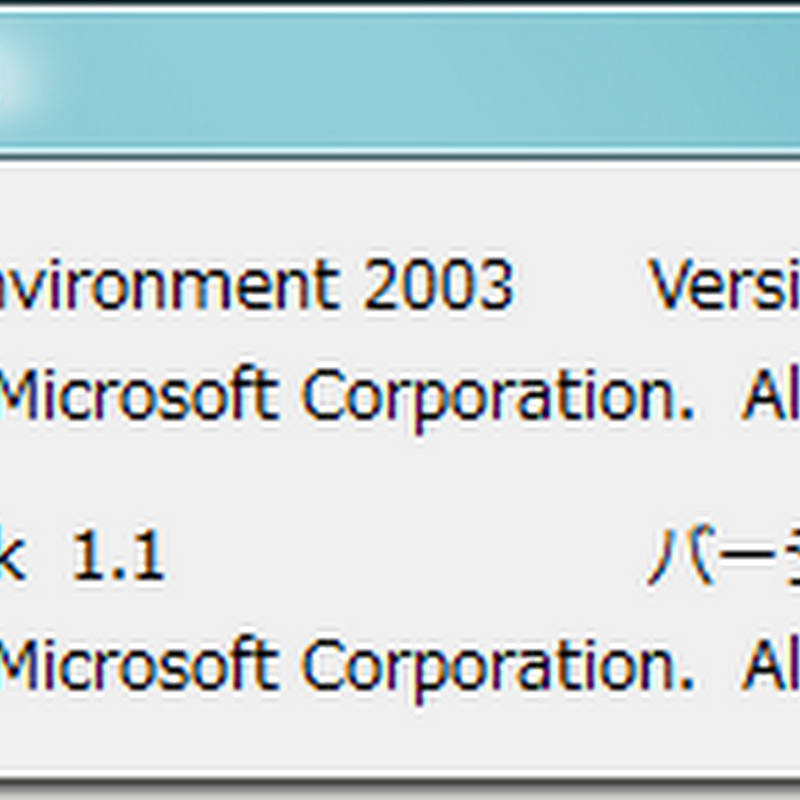Click the 'Versi' version label
The height and width of the screenshot is (800, 800).
[x=725, y=286]
